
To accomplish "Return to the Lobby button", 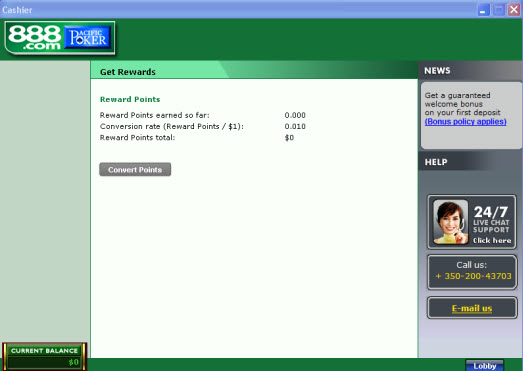I will [485, 366].
